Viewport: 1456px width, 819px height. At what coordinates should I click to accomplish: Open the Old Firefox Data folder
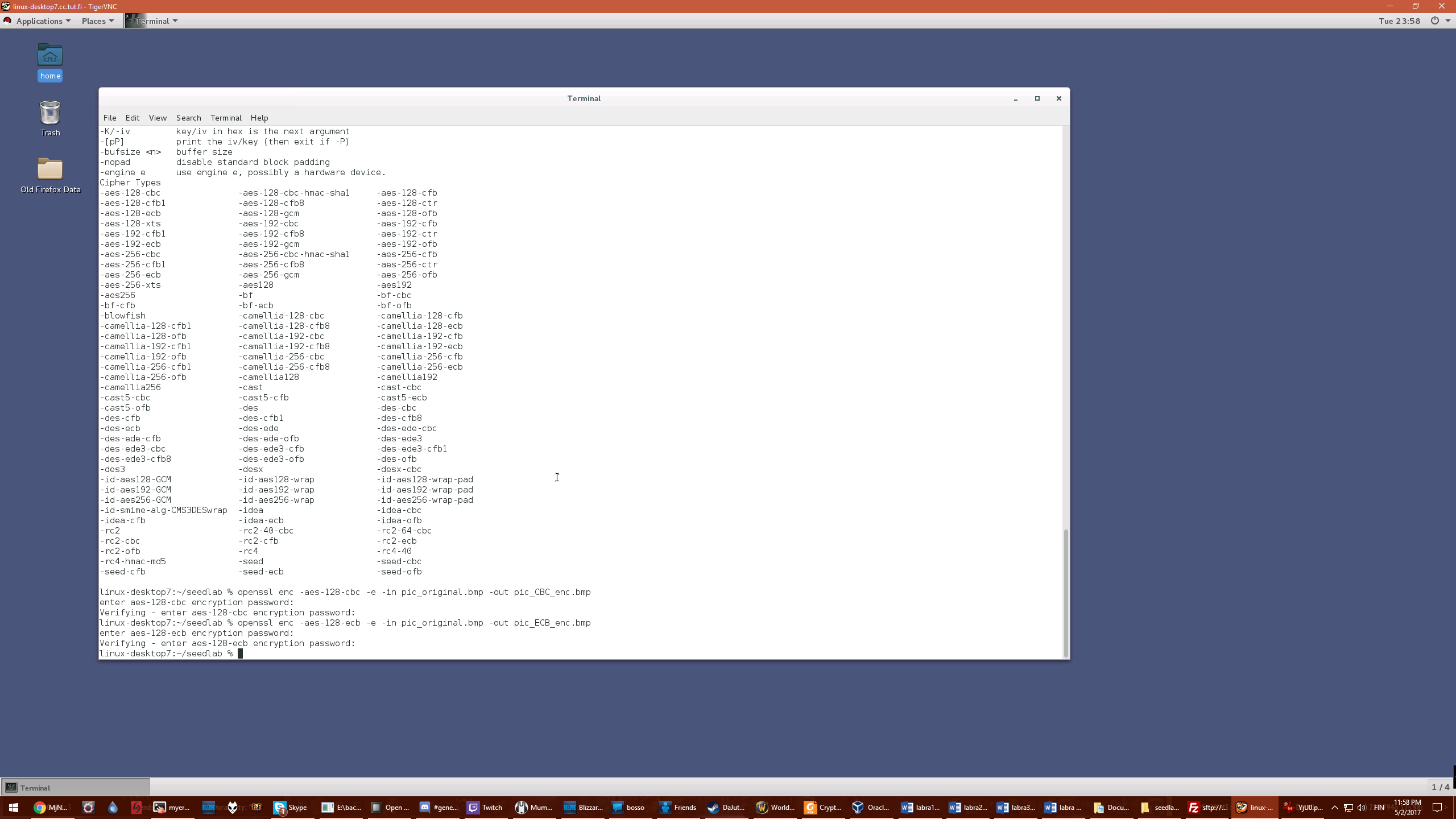pos(50,169)
